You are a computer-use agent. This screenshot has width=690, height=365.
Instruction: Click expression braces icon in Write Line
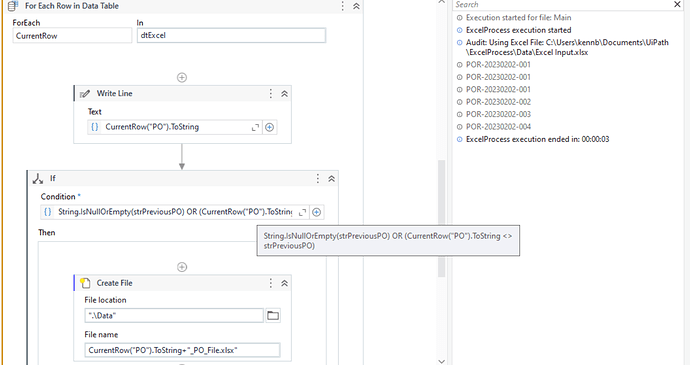95,127
